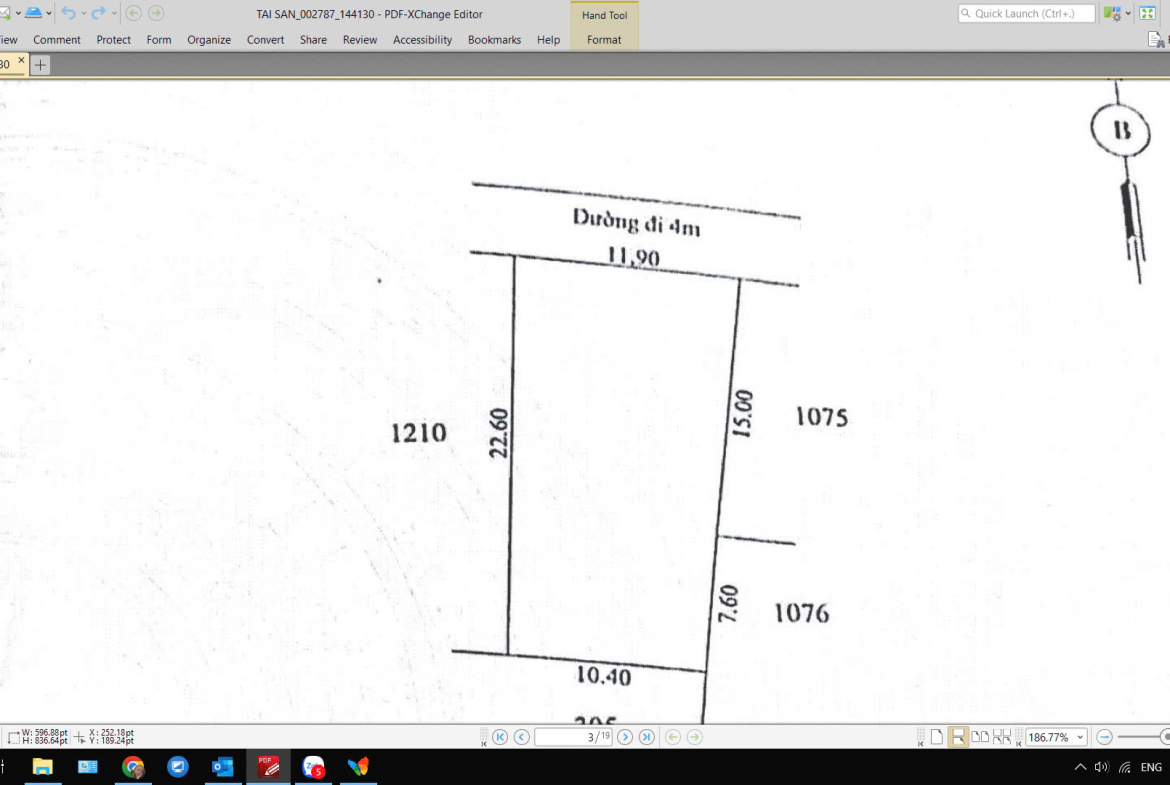Click the Undo arrow in the quick toolbar
This screenshot has width=1170, height=785.
point(67,13)
